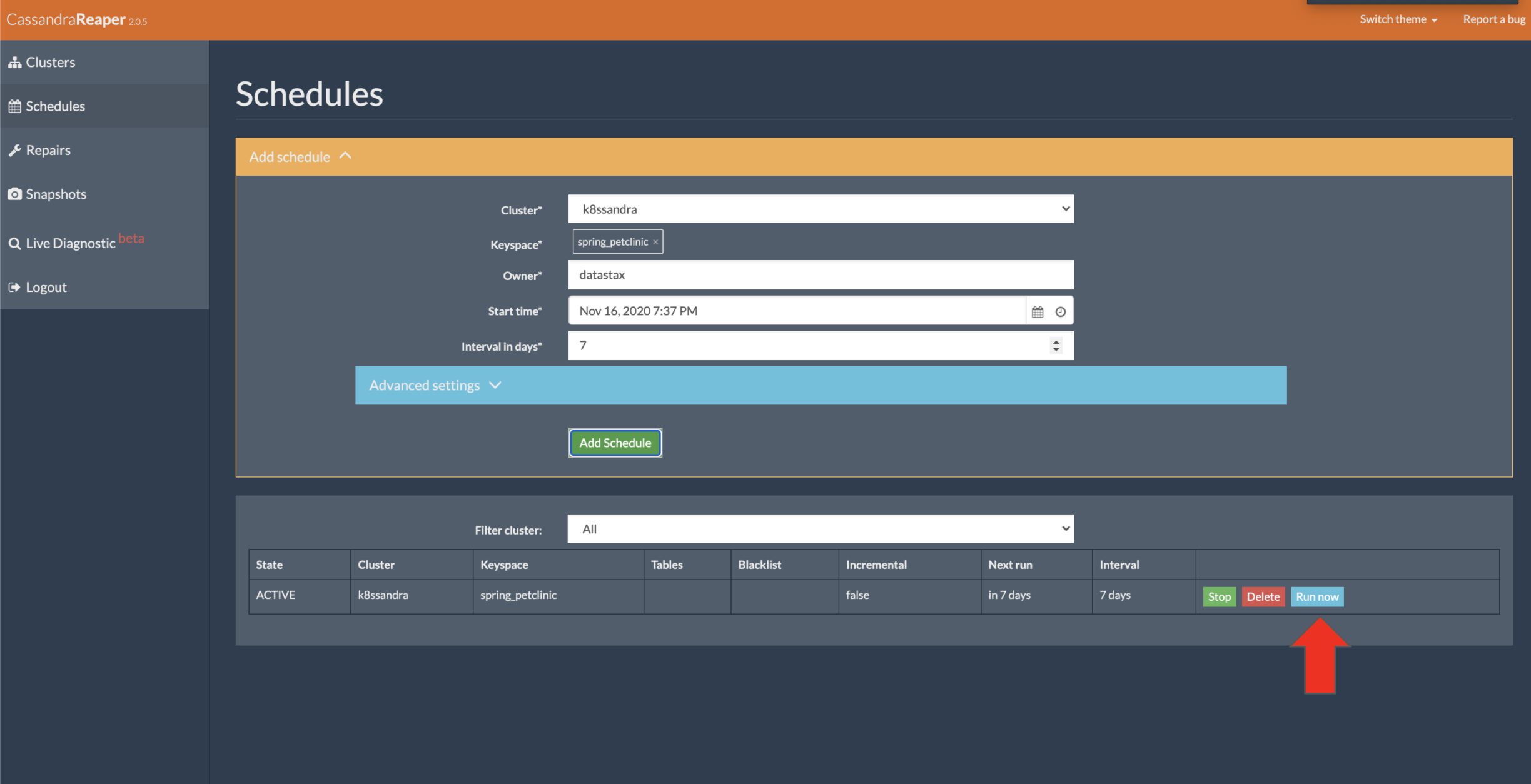
Task: Click the Schedules calendar icon in sidebar
Action: click(x=14, y=106)
